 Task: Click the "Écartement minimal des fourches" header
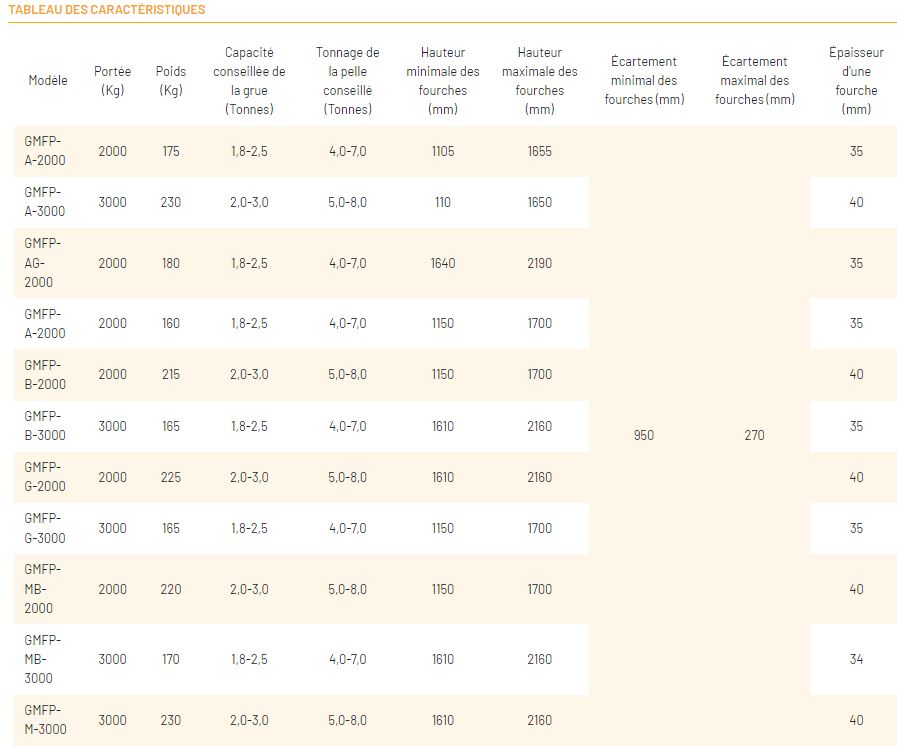pyautogui.click(x=644, y=80)
